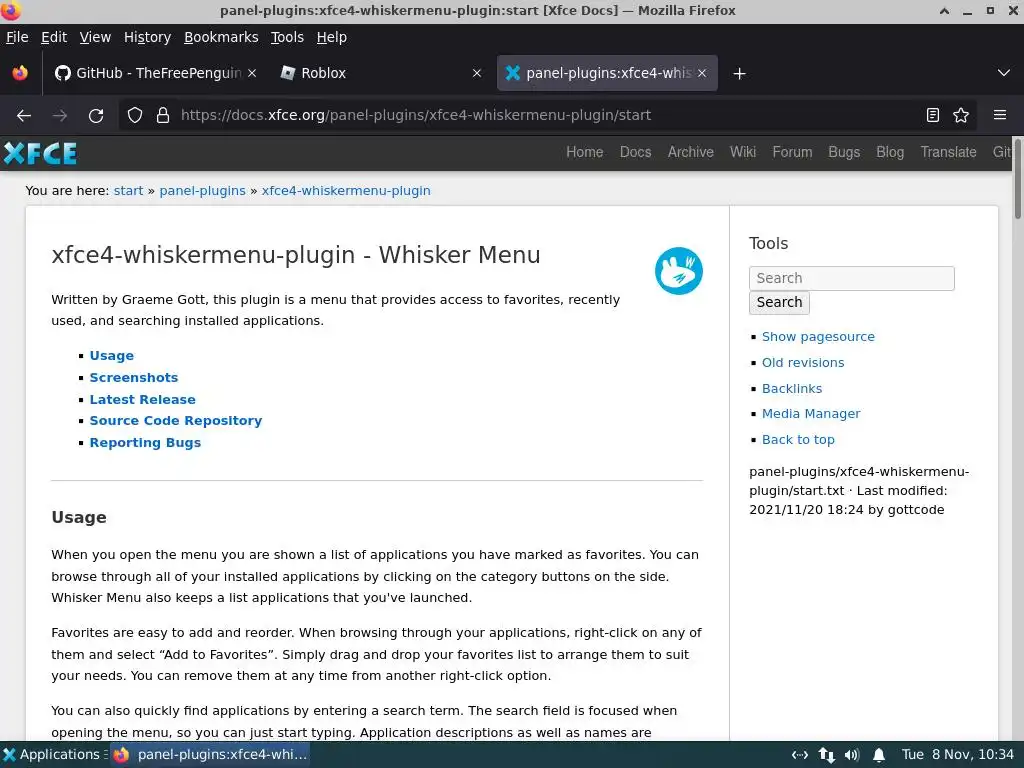Open Media Manager link

tap(810, 414)
